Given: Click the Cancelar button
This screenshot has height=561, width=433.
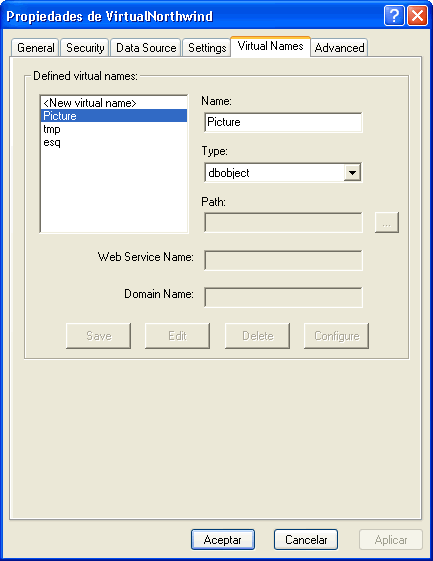Looking at the screenshot, I should point(306,540).
